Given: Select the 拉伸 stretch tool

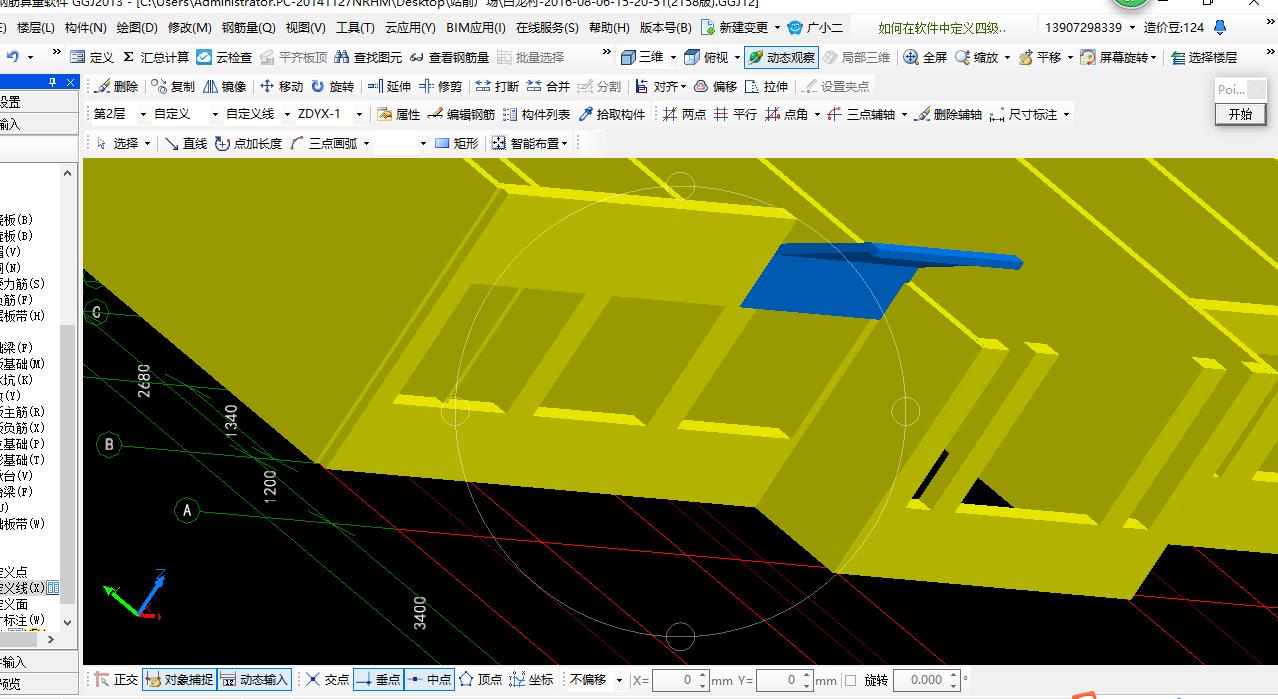Looking at the screenshot, I should coord(767,86).
